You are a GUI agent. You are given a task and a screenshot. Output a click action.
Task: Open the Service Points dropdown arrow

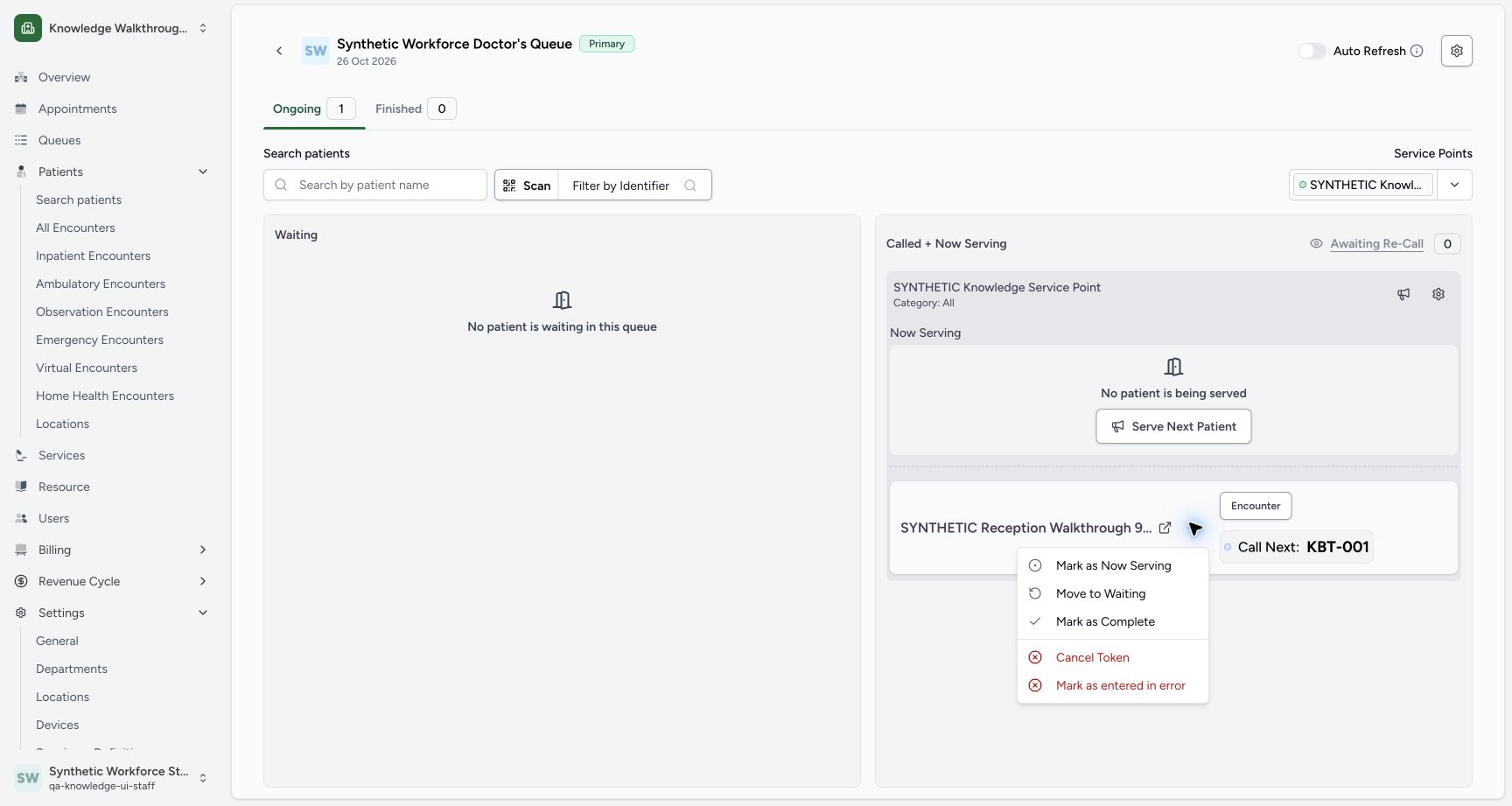coord(1454,185)
